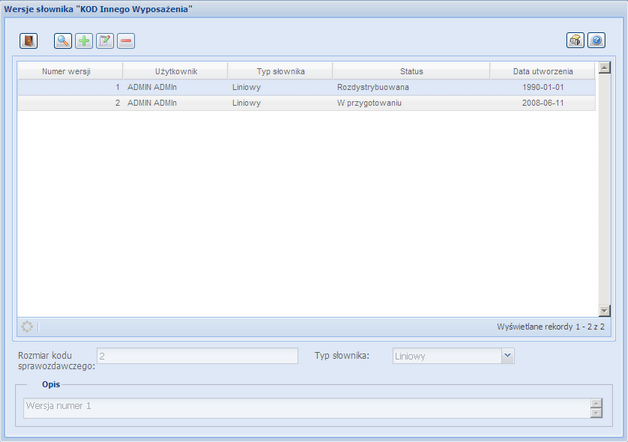The width and height of the screenshot is (628, 442).
Task: Click the Opis text area
Action: click(305, 408)
